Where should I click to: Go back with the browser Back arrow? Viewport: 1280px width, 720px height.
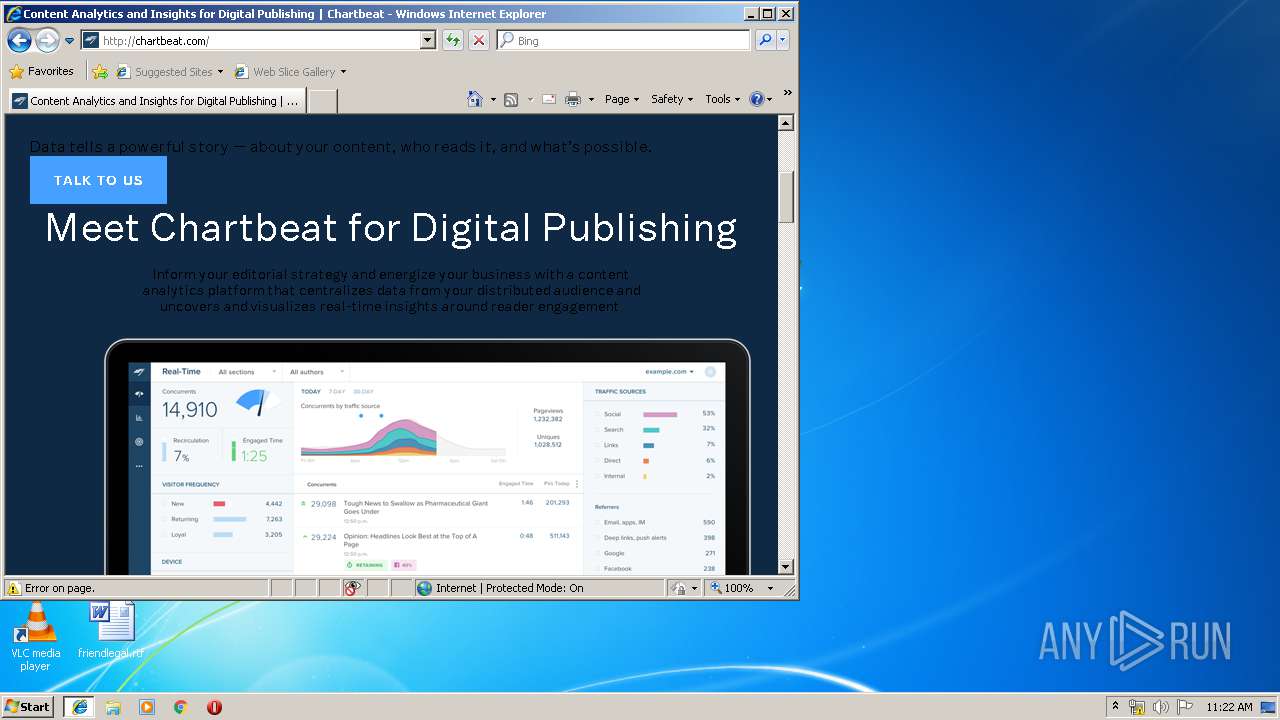pos(19,40)
